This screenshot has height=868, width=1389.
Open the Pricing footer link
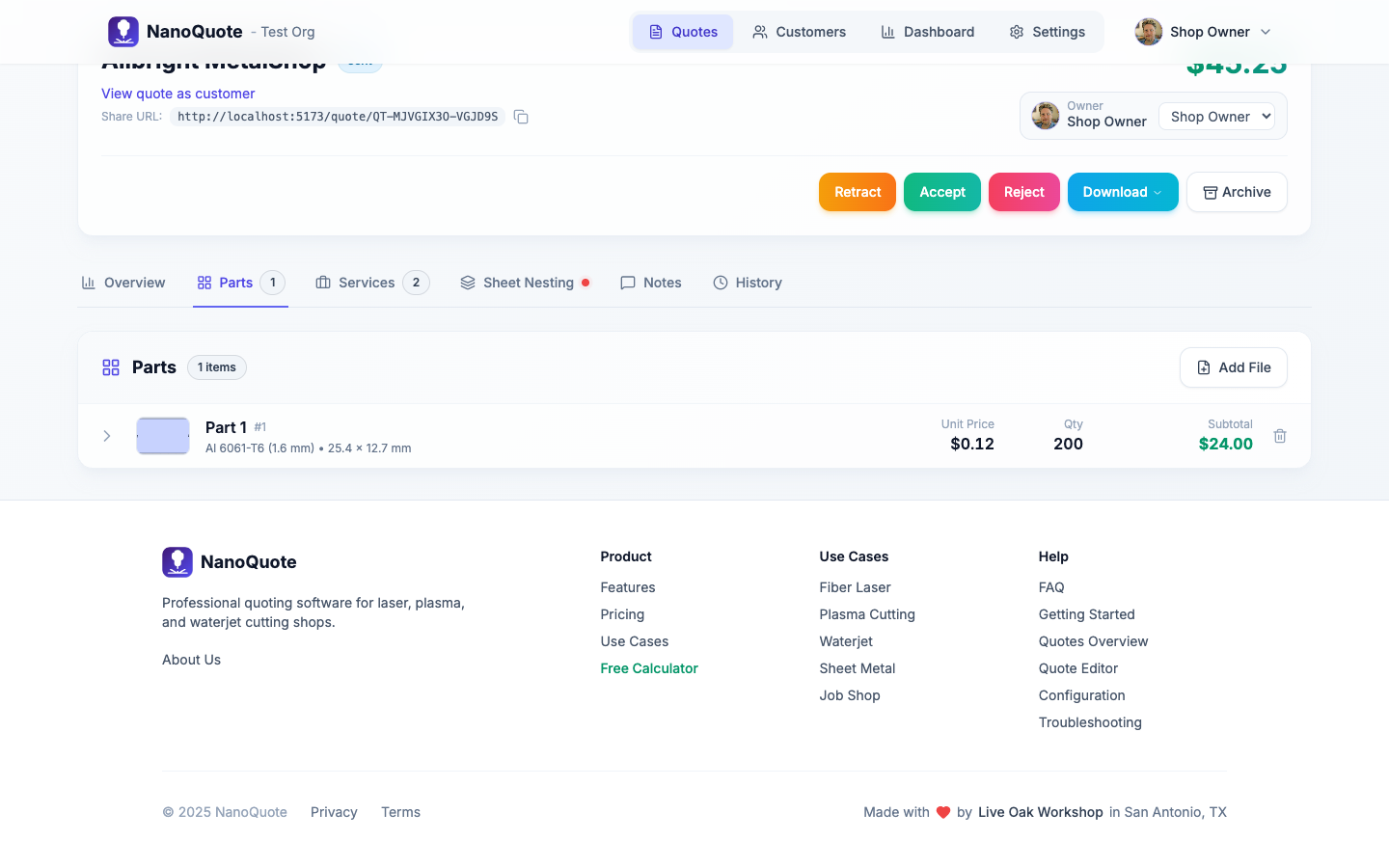coord(622,614)
